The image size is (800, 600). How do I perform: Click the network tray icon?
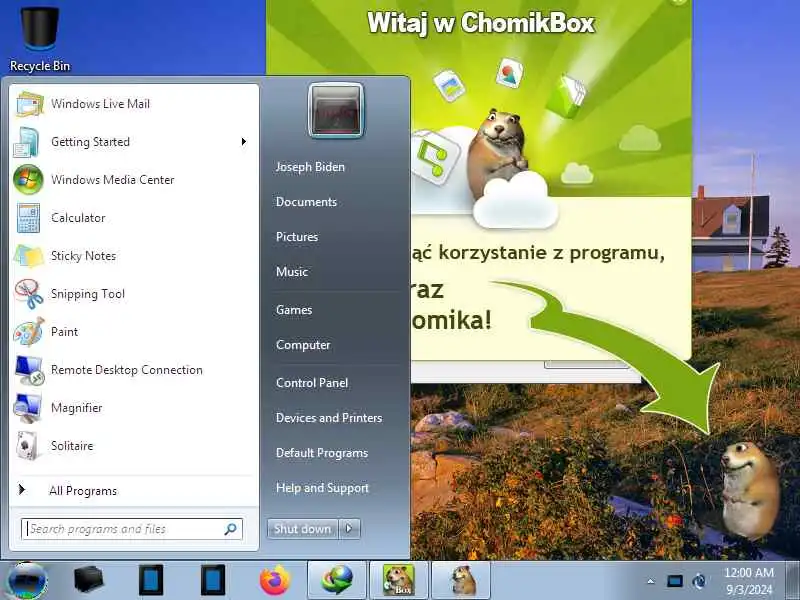tap(674, 581)
